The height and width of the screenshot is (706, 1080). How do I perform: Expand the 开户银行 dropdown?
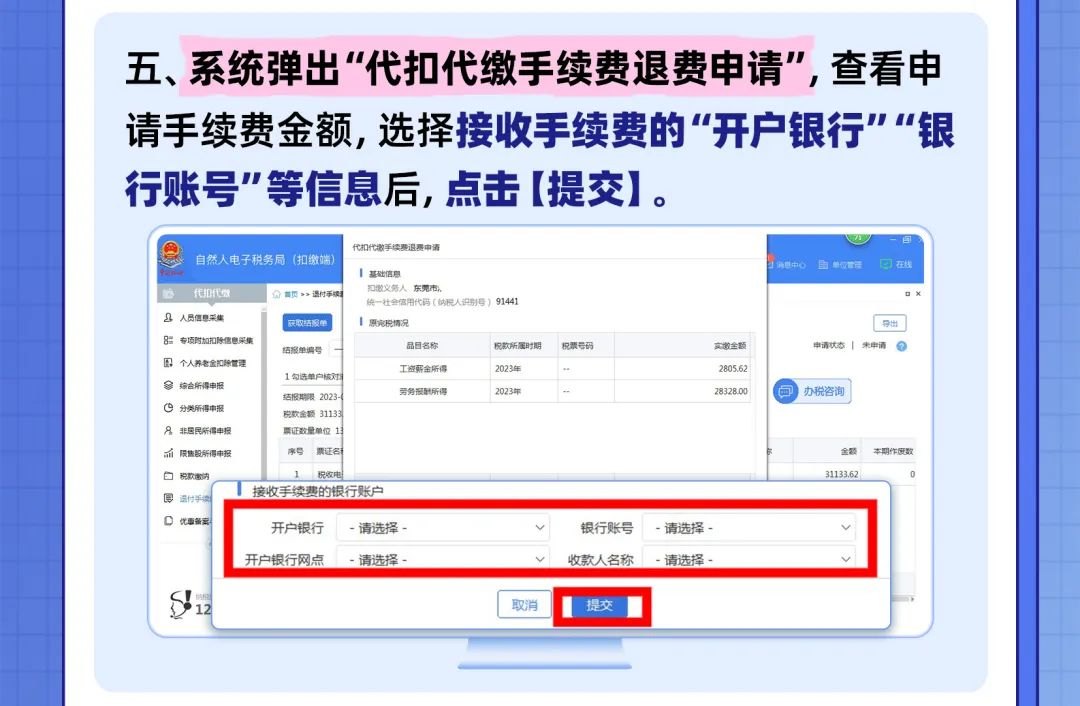coord(443,527)
